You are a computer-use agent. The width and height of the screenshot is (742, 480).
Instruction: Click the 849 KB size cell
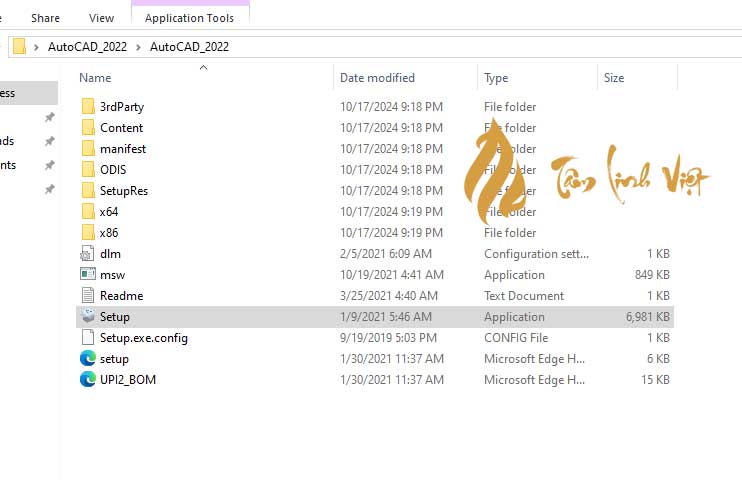click(x=652, y=275)
